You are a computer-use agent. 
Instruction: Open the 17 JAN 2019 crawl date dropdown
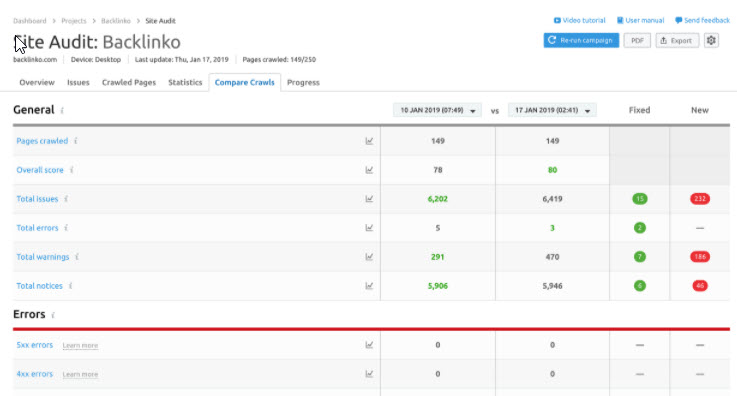pos(552,110)
